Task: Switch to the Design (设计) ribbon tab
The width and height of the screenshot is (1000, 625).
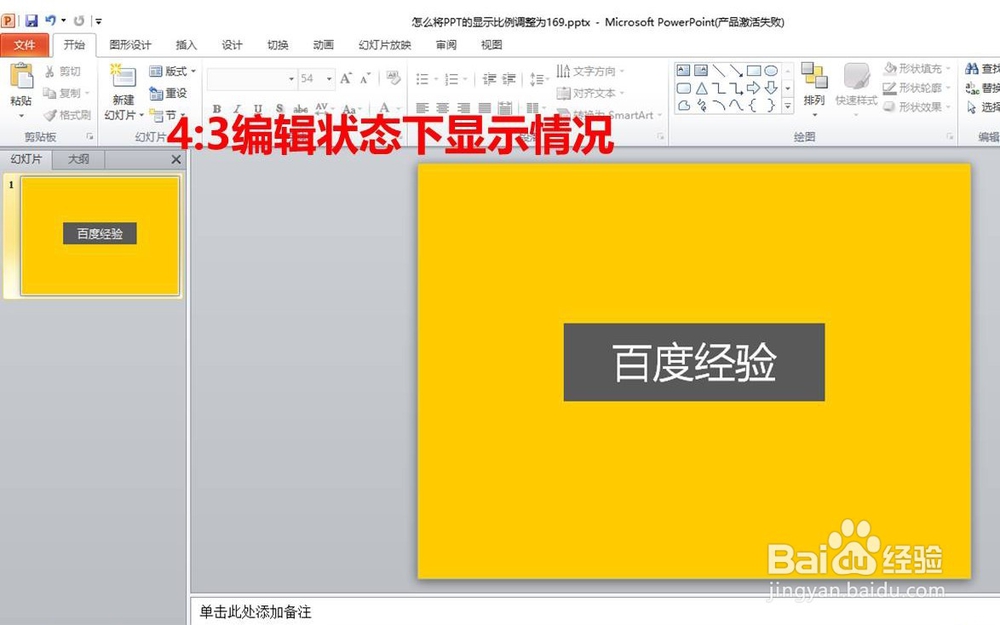Action: 232,45
